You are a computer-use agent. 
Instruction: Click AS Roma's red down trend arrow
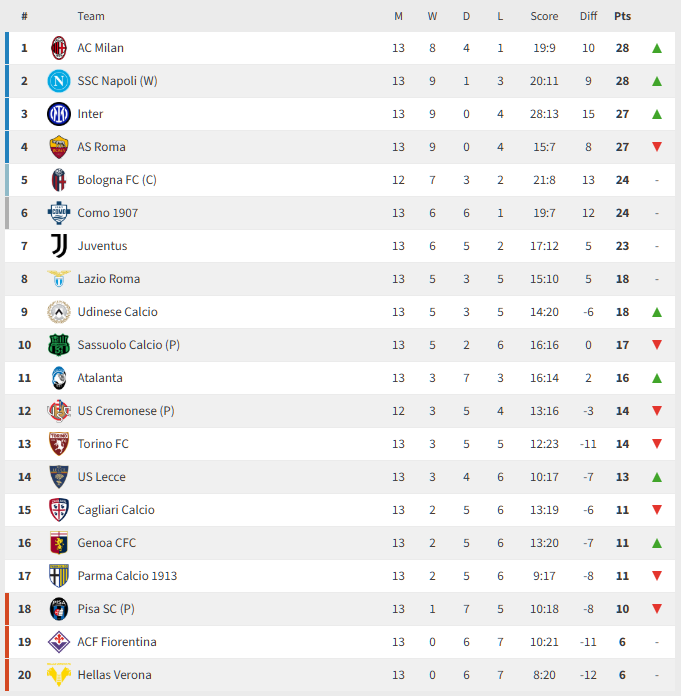(x=657, y=147)
